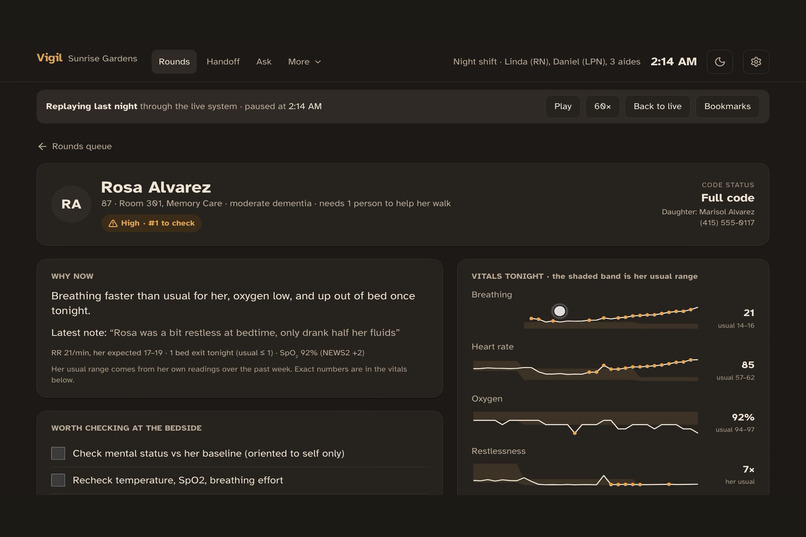The width and height of the screenshot is (806, 537).
Task: Click the Night shift staff summary
Action: 546,62
